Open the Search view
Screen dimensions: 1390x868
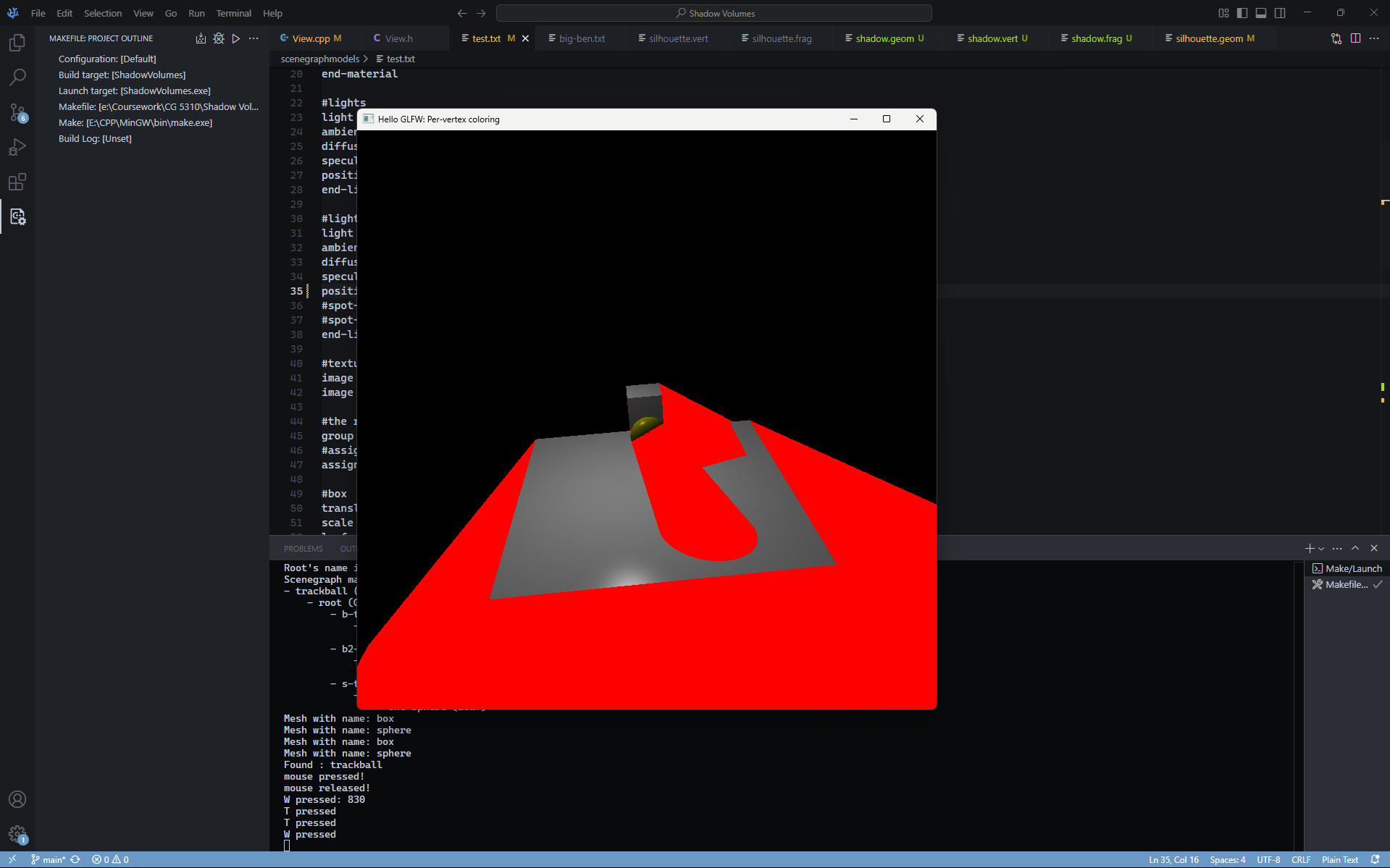click(17, 77)
